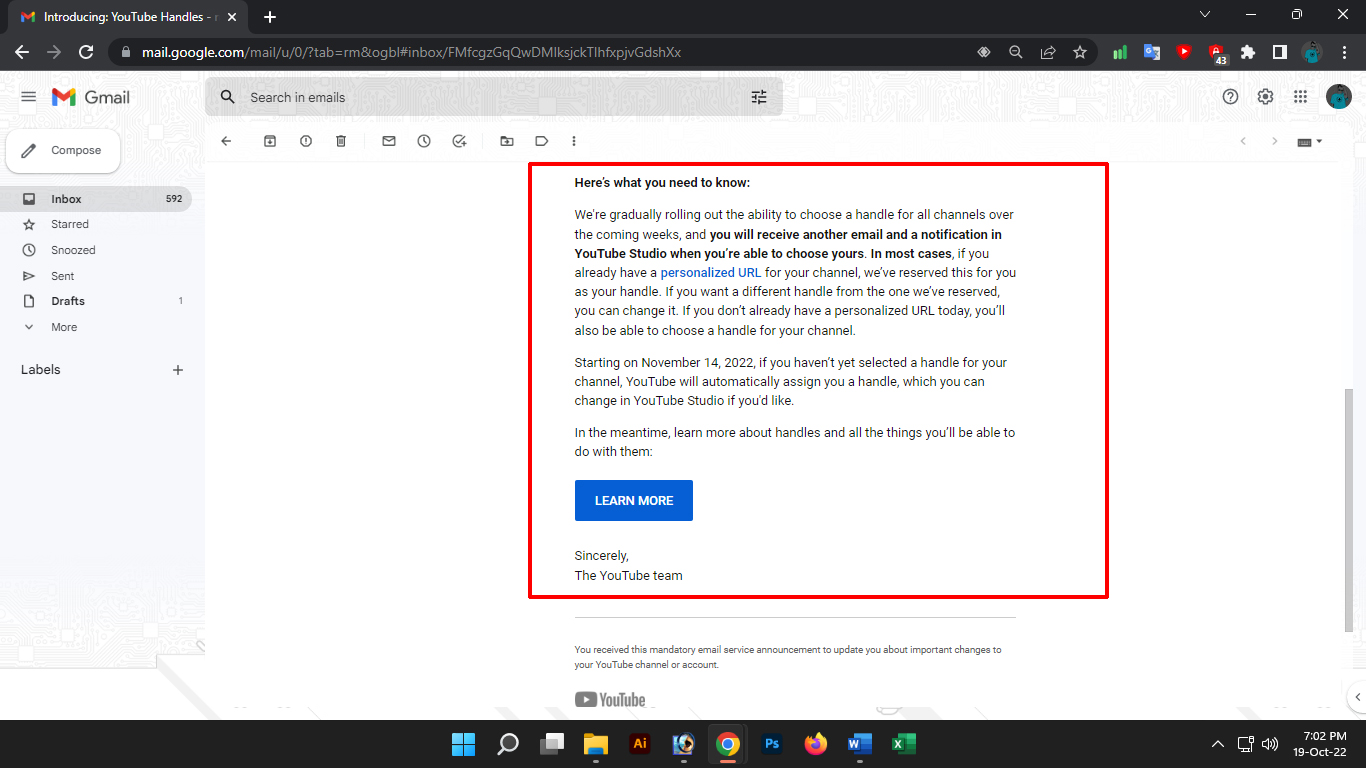
Task: Open the Windows Start menu
Action: coord(463,744)
